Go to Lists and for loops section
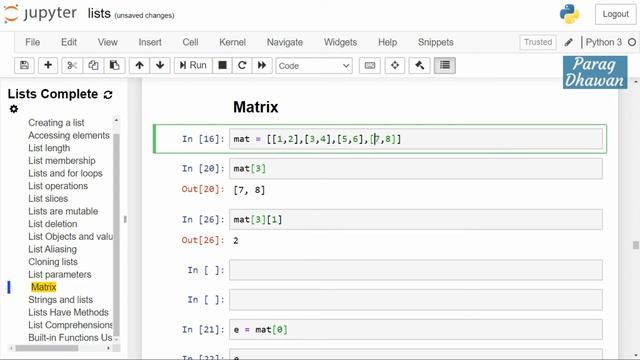This screenshot has height=360, width=640. pyautogui.click(x=65, y=173)
